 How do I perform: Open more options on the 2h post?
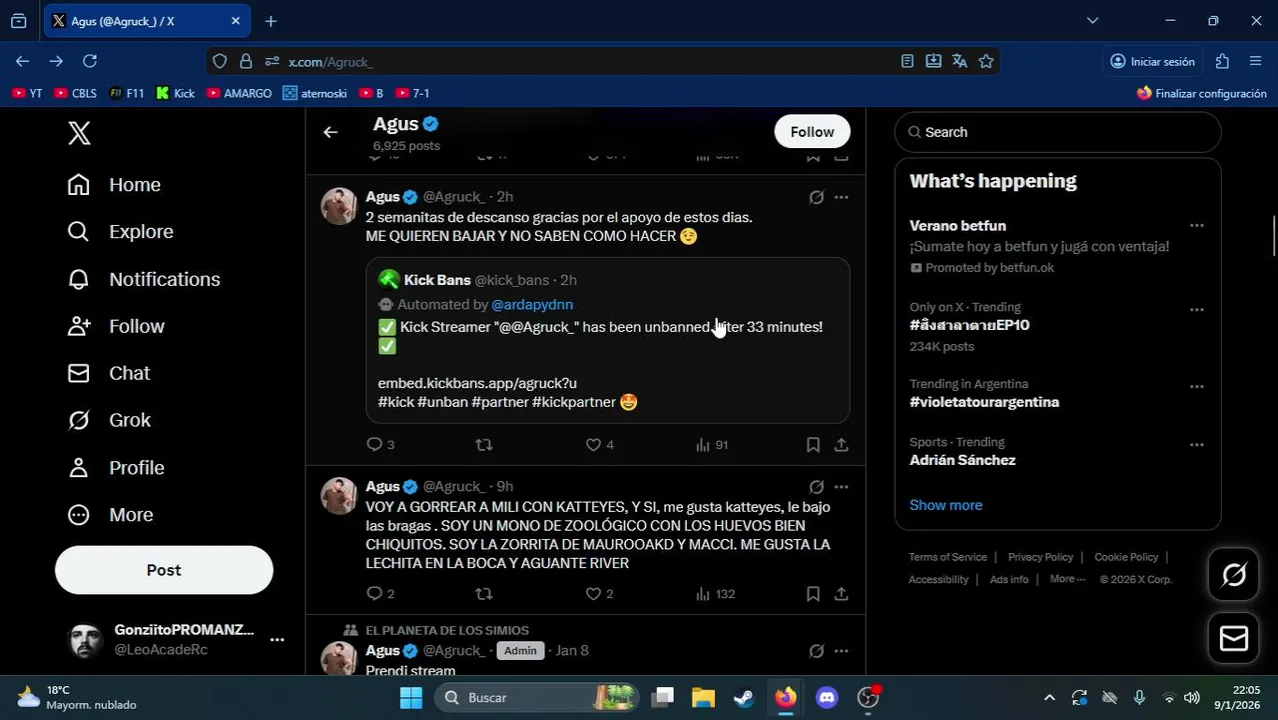(x=841, y=197)
